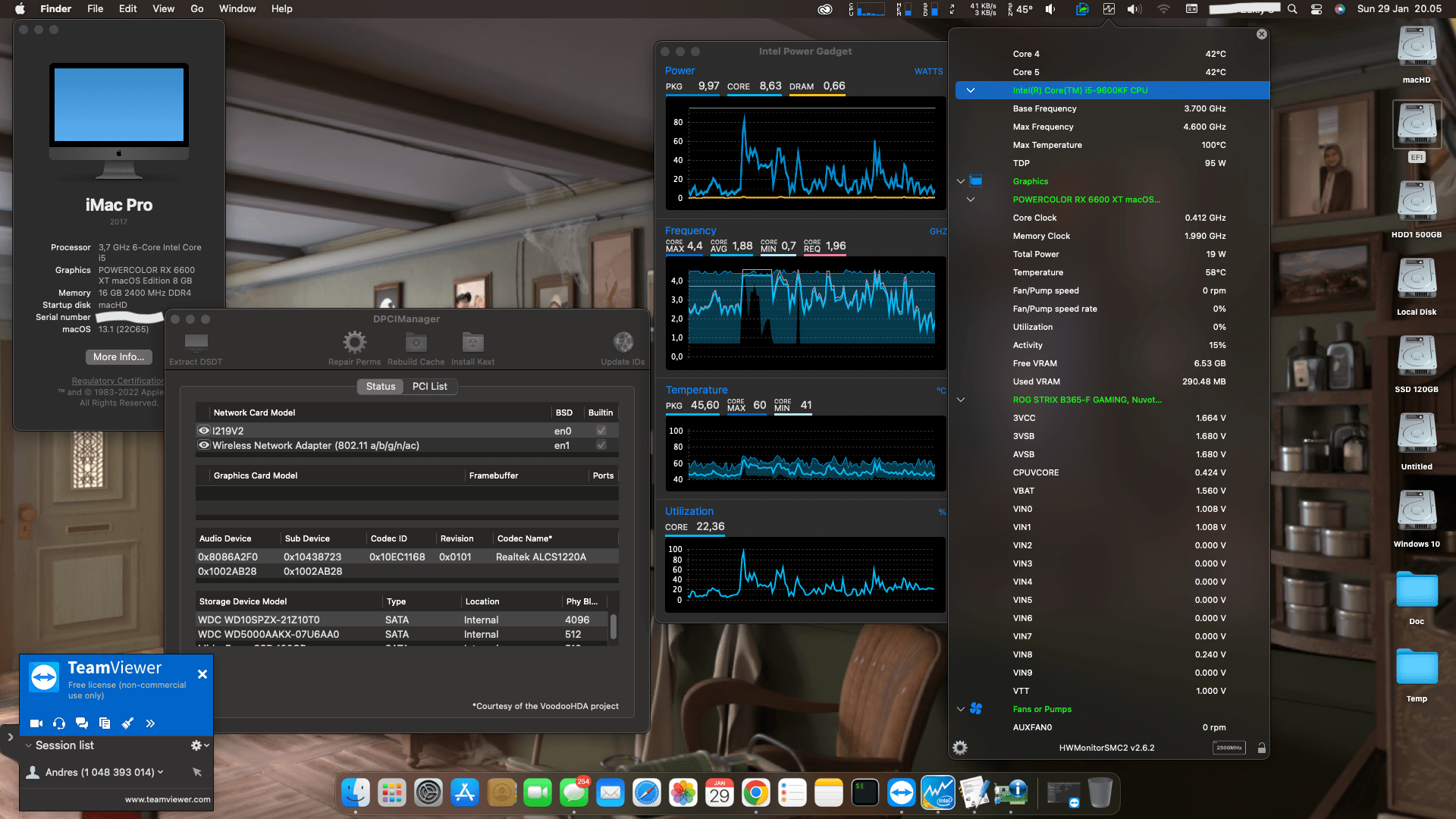Collapse ROG STRIX B365-F GAMING group
1456x819 pixels.
click(961, 400)
